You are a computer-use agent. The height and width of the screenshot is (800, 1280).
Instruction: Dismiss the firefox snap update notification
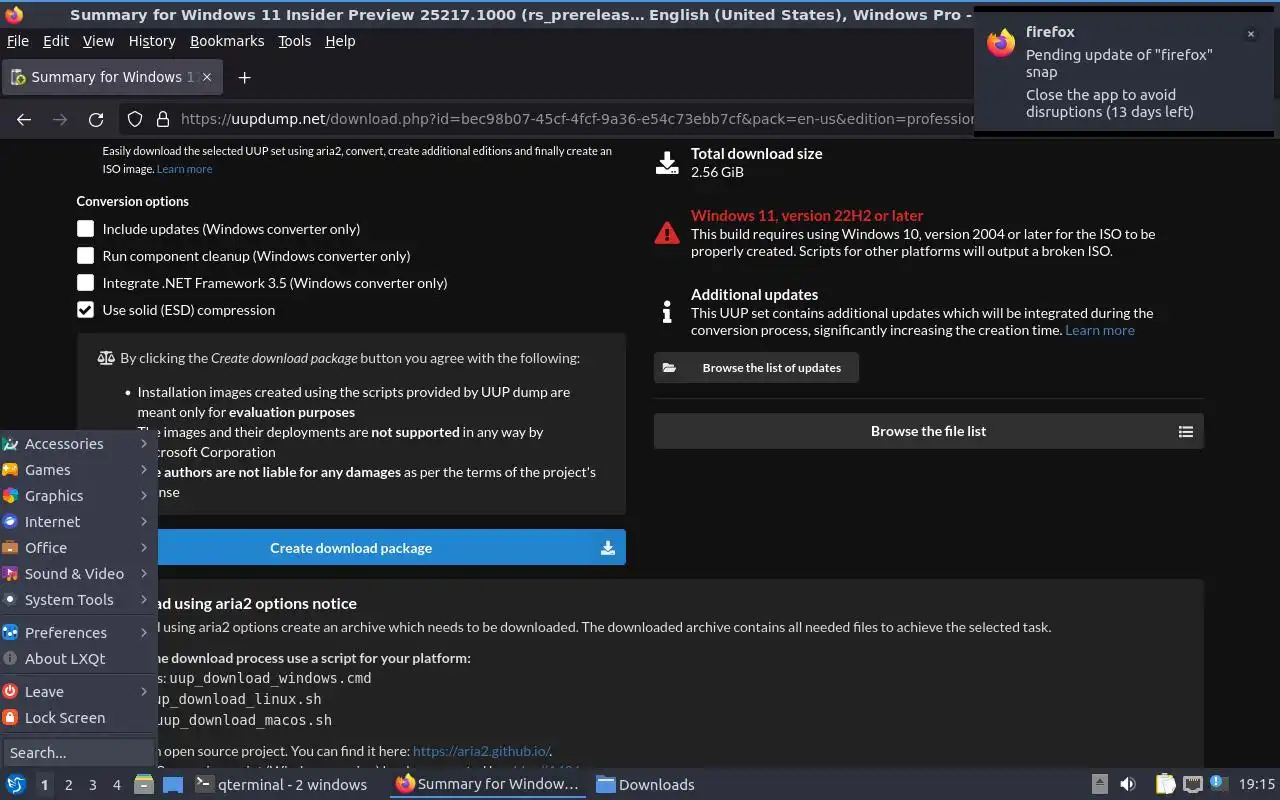pos(1250,34)
